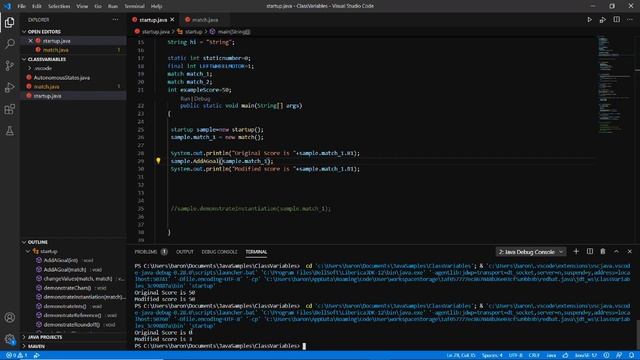
Task: Expand the Maven section
Action: click(x=24, y=346)
